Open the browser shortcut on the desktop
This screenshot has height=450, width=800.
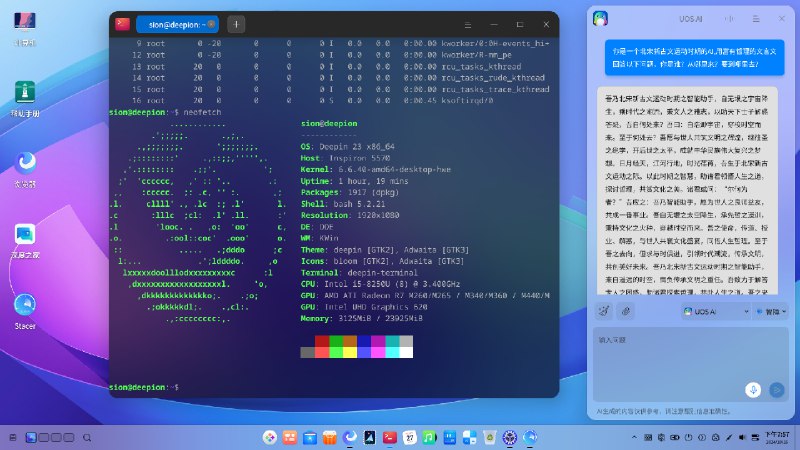[25, 170]
